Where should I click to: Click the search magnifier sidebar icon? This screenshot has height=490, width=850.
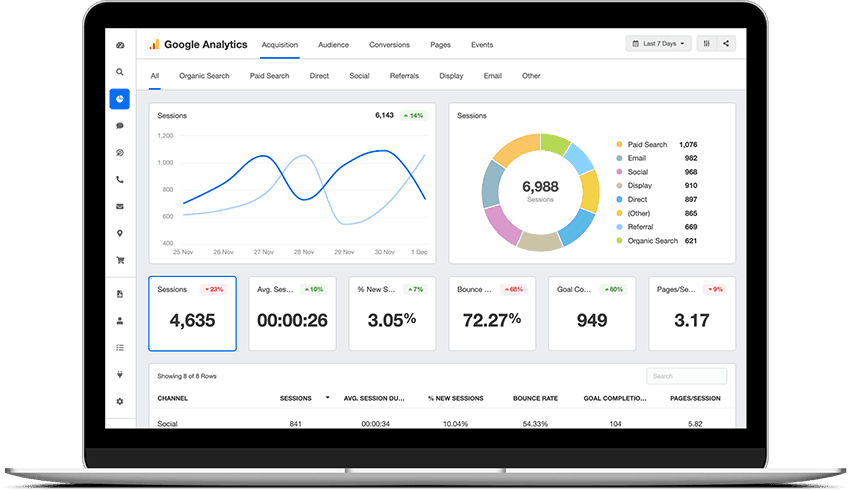click(x=120, y=72)
